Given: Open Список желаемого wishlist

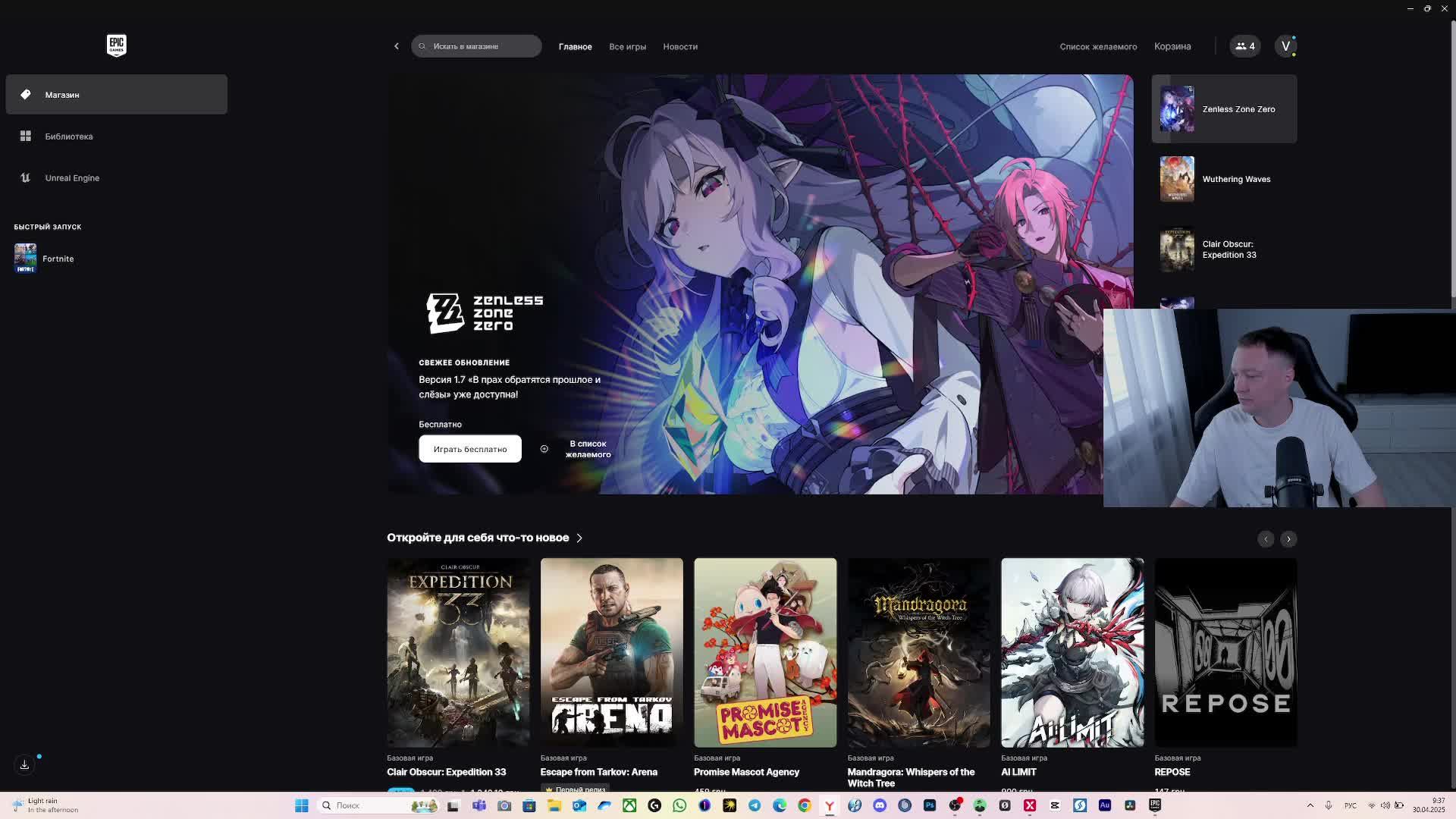Looking at the screenshot, I should [x=1098, y=47].
